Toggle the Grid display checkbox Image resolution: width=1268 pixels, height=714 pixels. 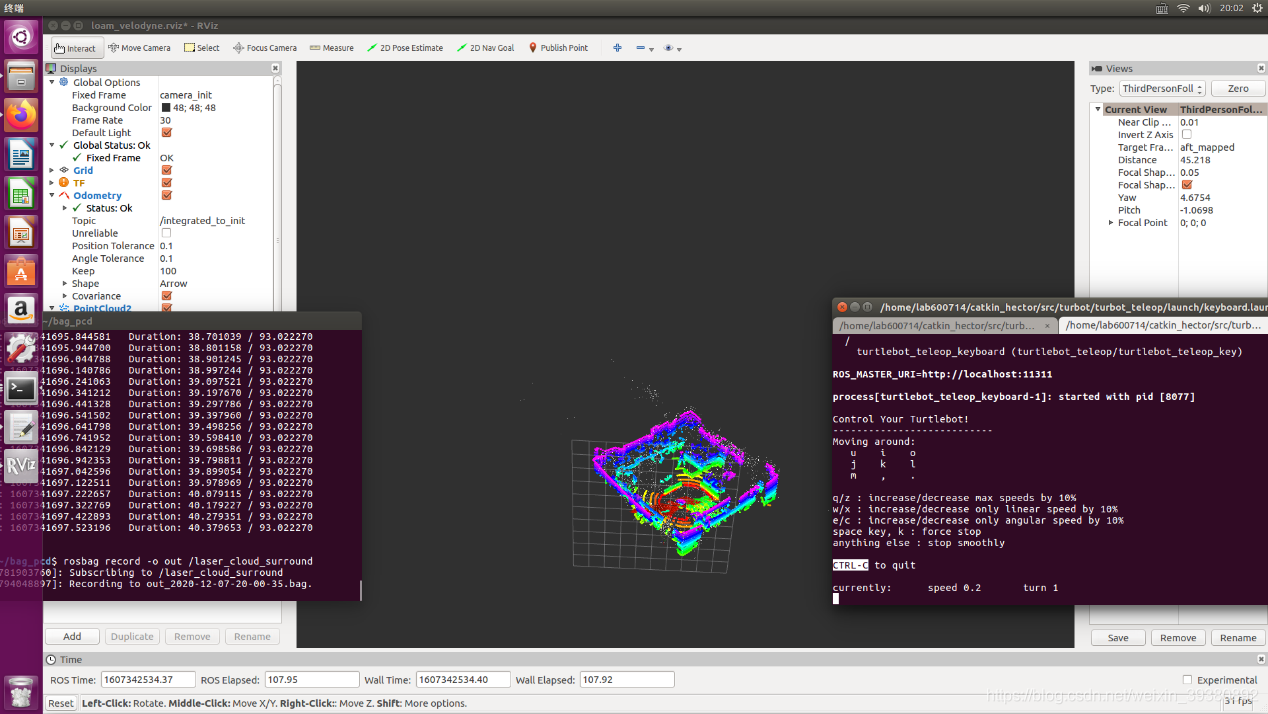[166, 171]
